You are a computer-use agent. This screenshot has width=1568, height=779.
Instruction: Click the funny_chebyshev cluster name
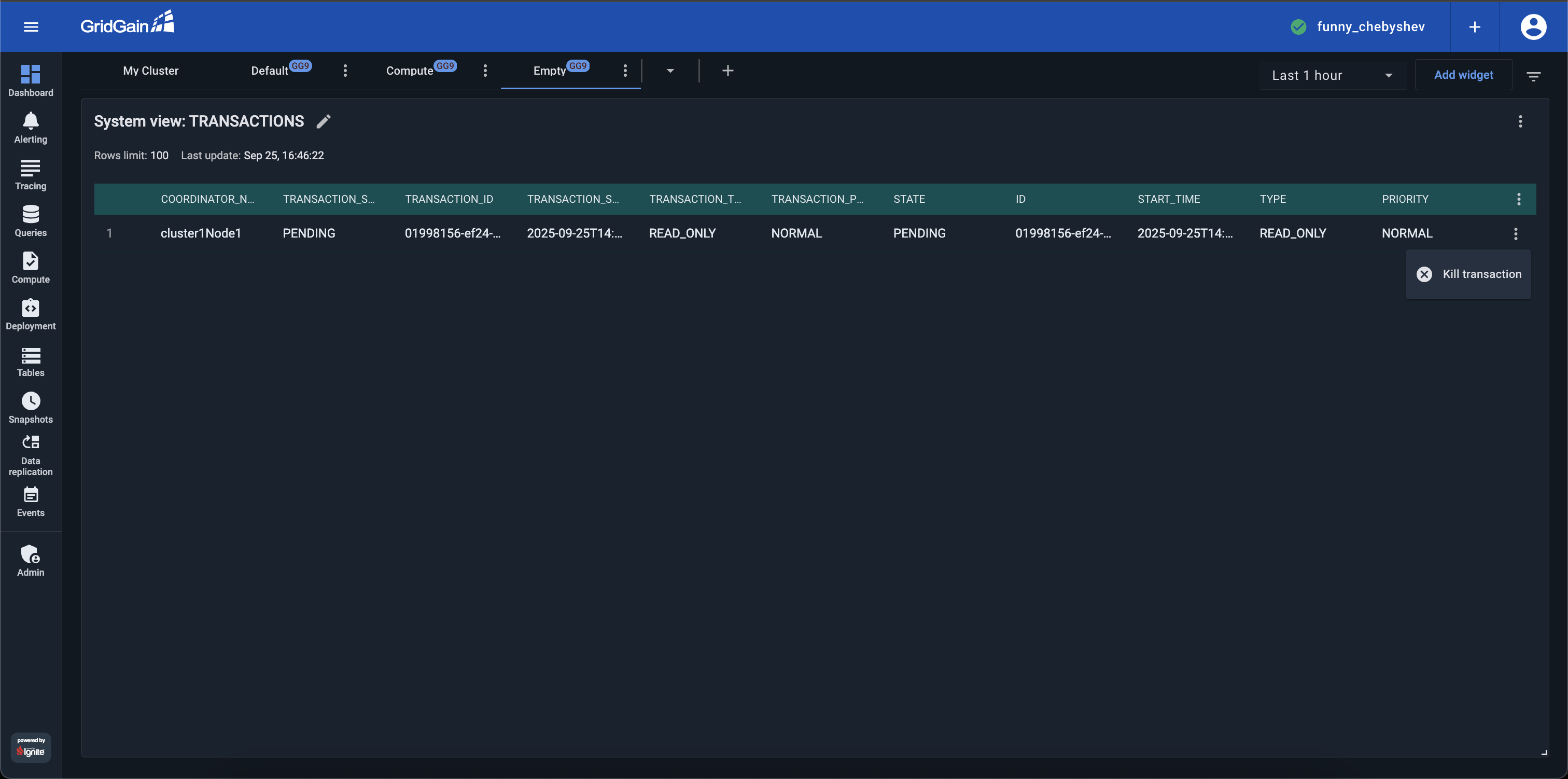pos(1370,27)
